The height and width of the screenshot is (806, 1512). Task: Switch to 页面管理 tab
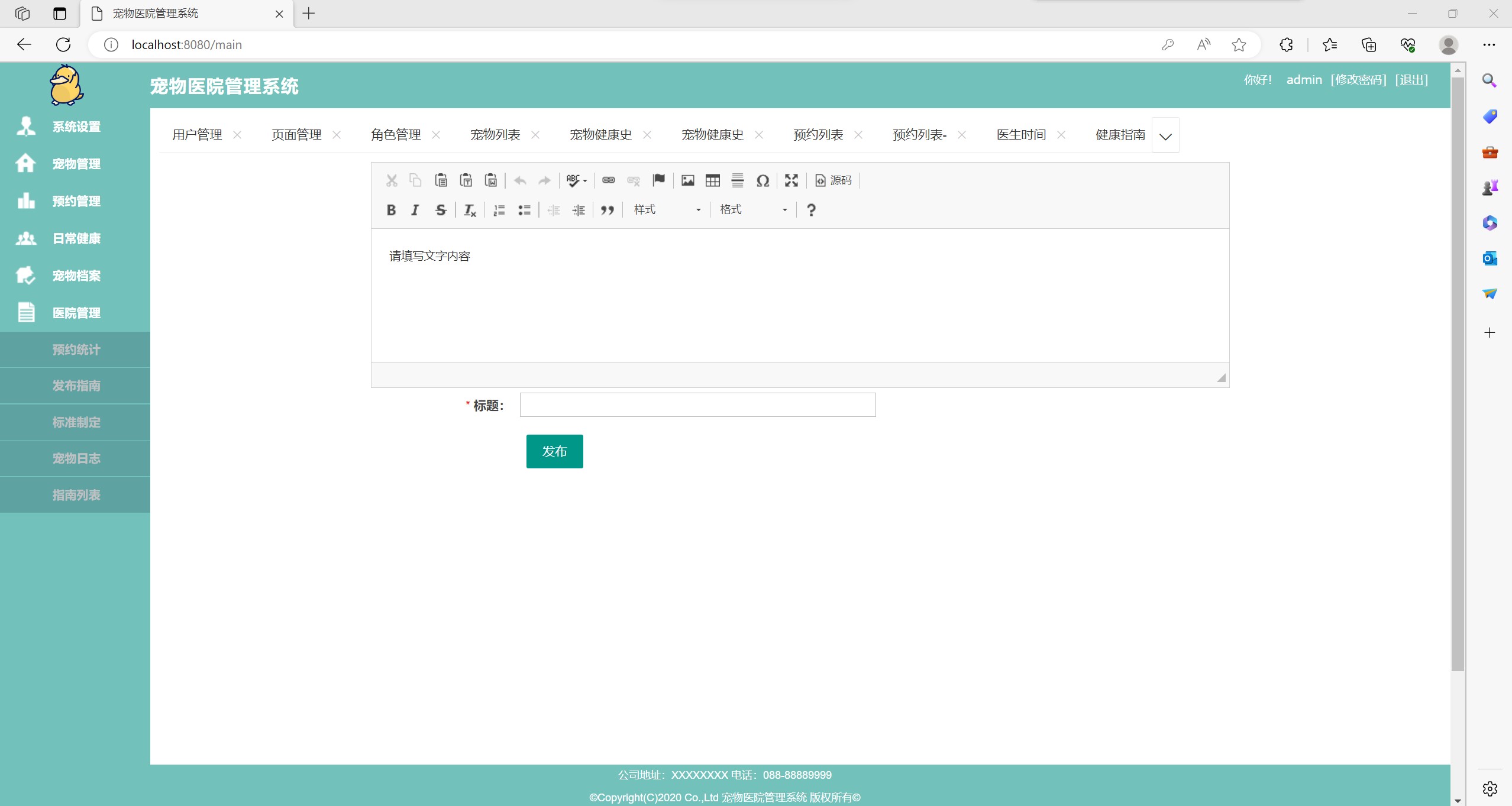click(296, 135)
